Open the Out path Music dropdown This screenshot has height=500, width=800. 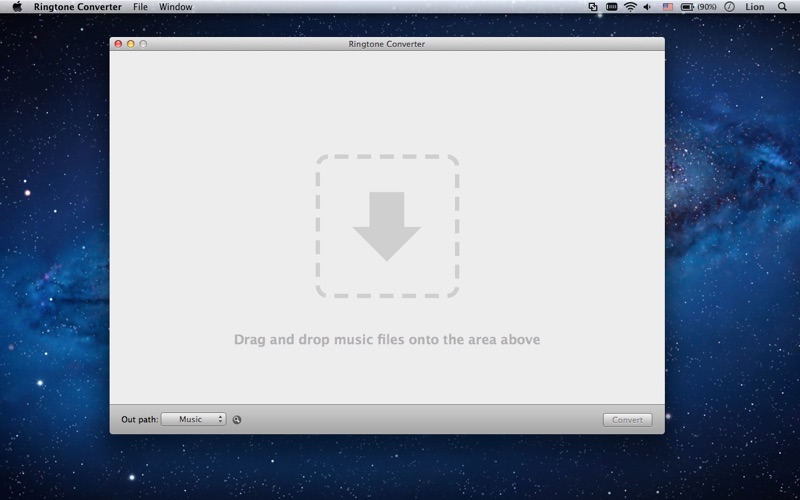click(x=193, y=419)
